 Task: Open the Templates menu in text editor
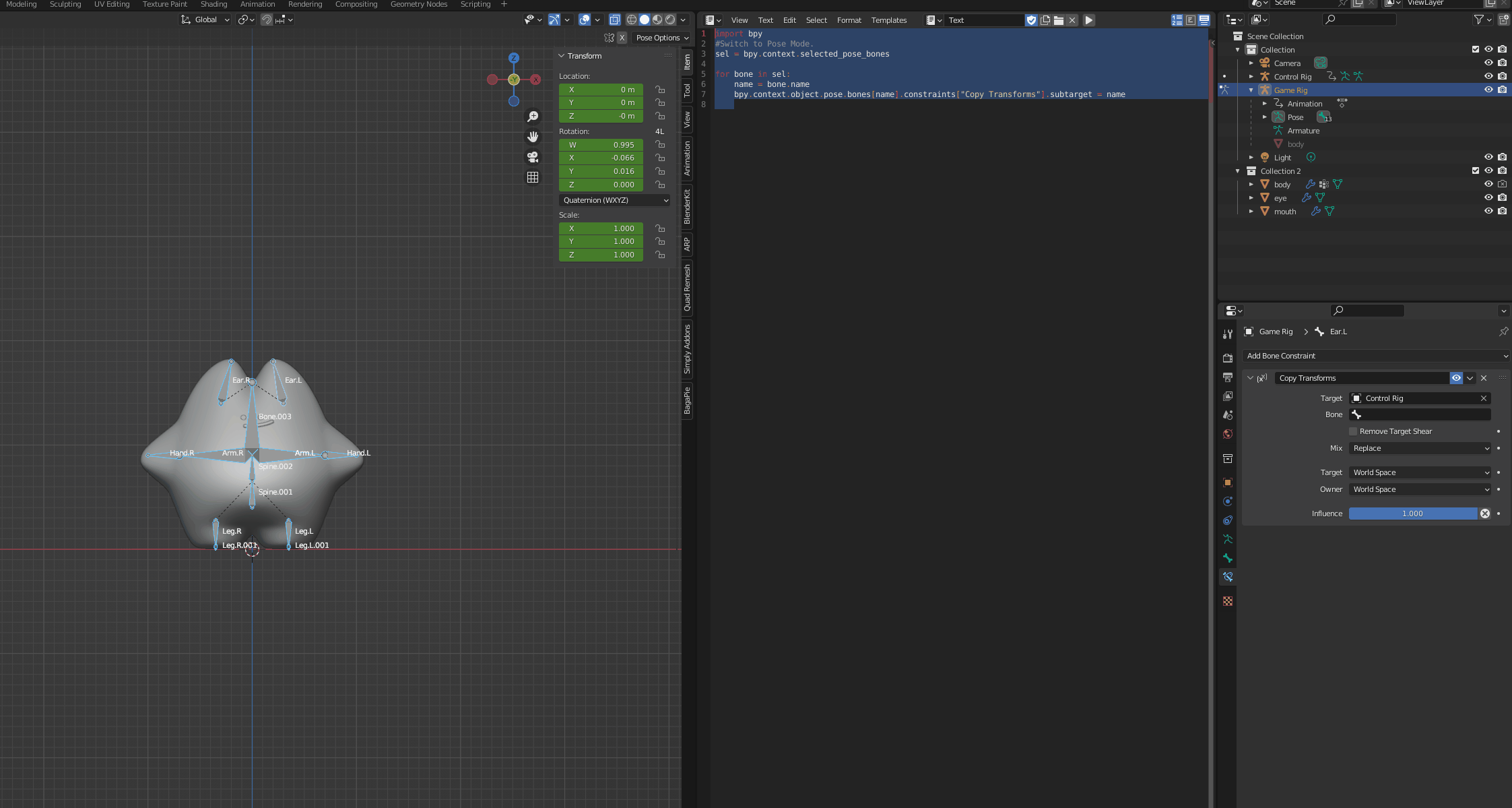click(x=888, y=20)
